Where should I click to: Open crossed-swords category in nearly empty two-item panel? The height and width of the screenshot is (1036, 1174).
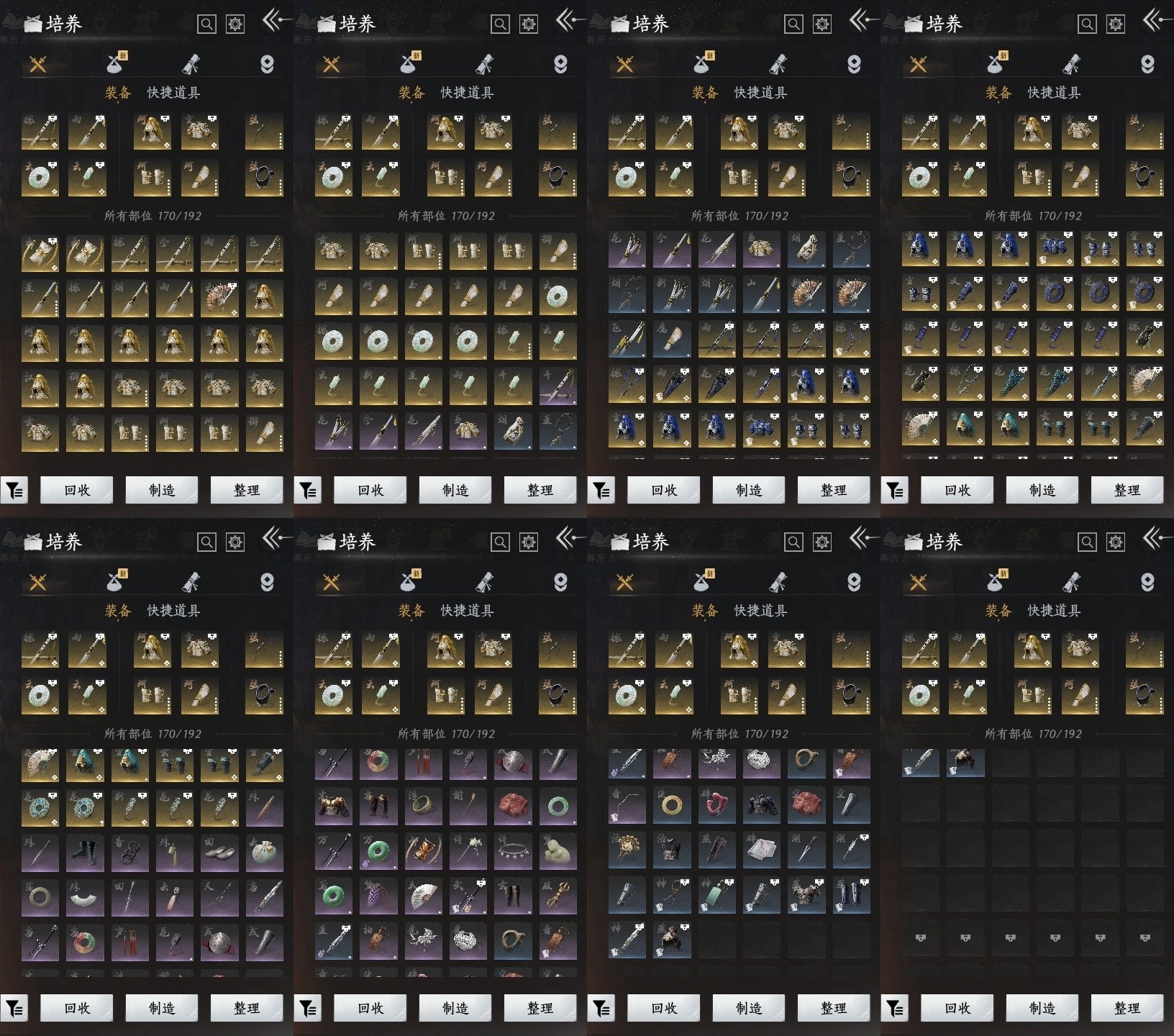click(x=918, y=582)
